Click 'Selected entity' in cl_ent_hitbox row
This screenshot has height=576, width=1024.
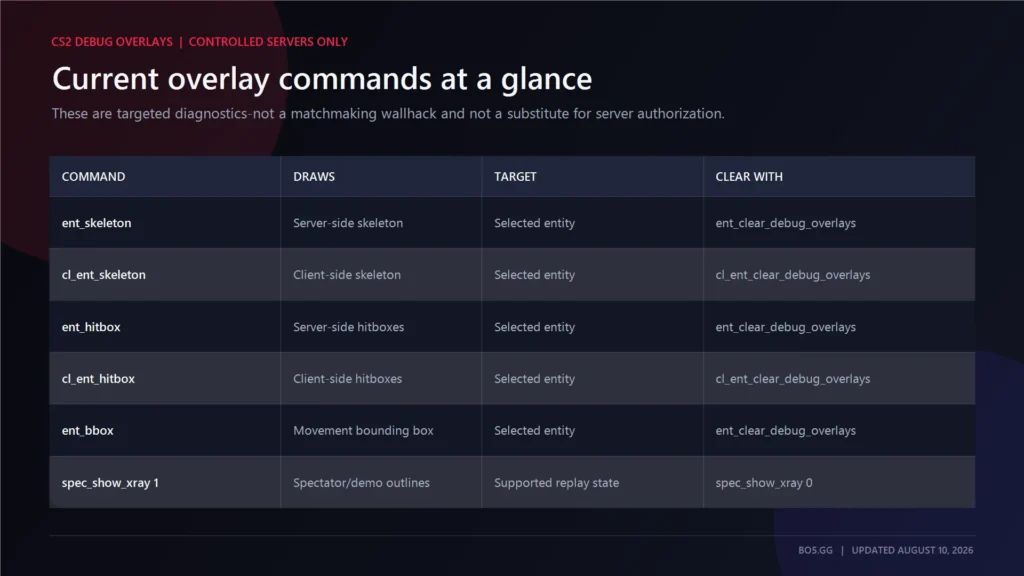[535, 379]
